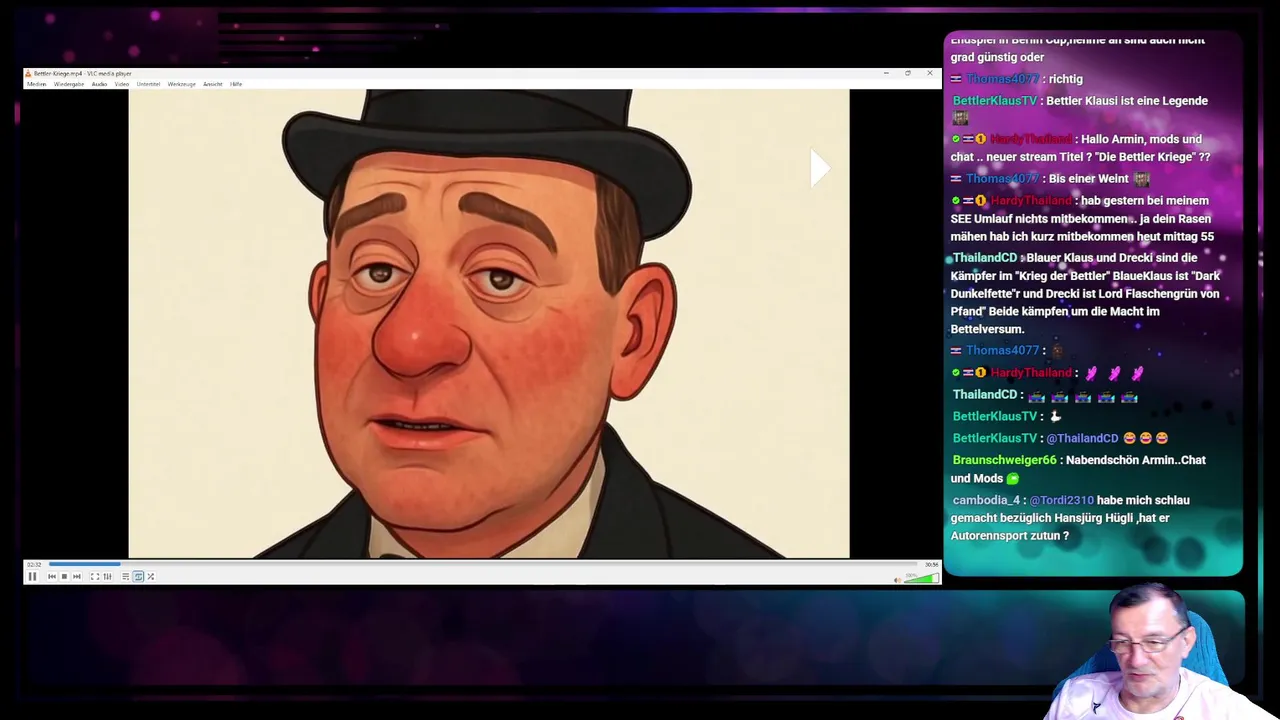
Task: Click chat username Braunschweiger66
Action: click(1004, 460)
